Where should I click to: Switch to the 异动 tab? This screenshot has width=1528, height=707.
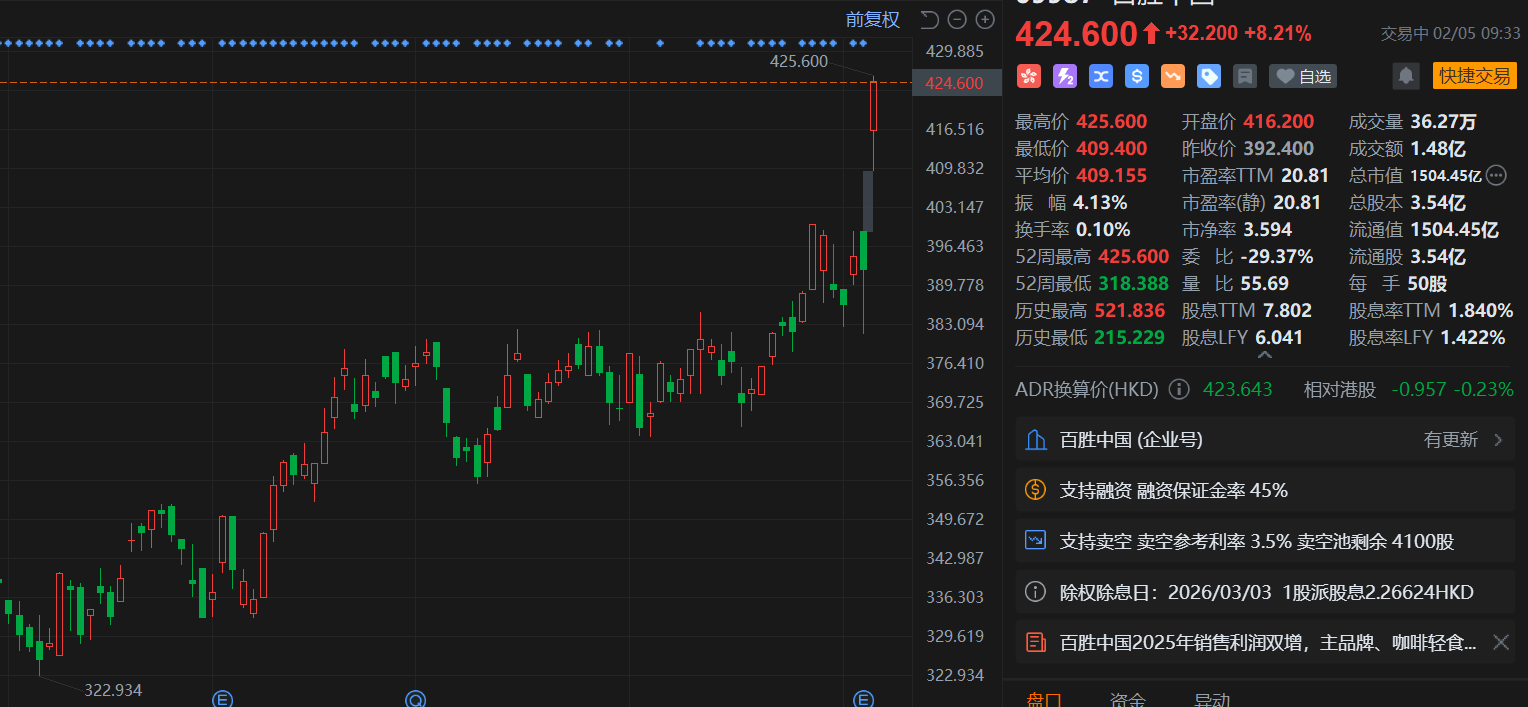(x=1212, y=699)
